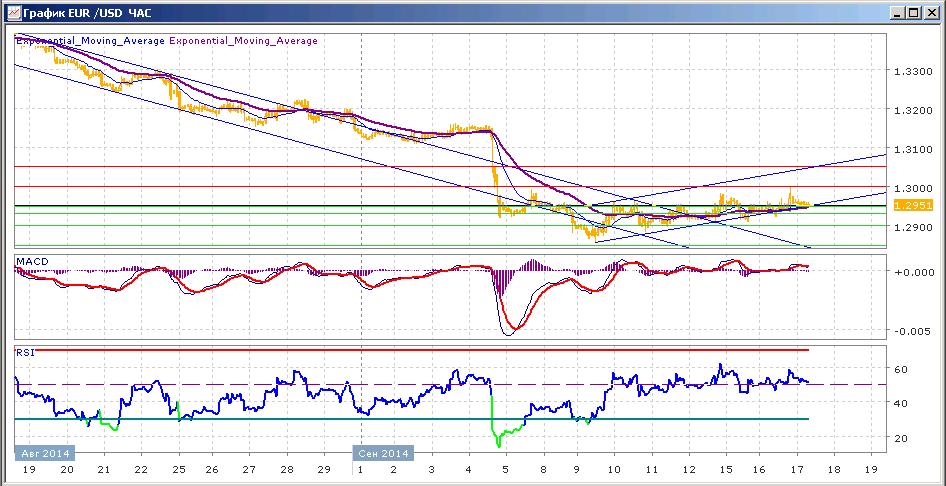The height and width of the screenshot is (486, 946).
Task: Close the График EUR/USD chart window
Action: click(x=930, y=12)
